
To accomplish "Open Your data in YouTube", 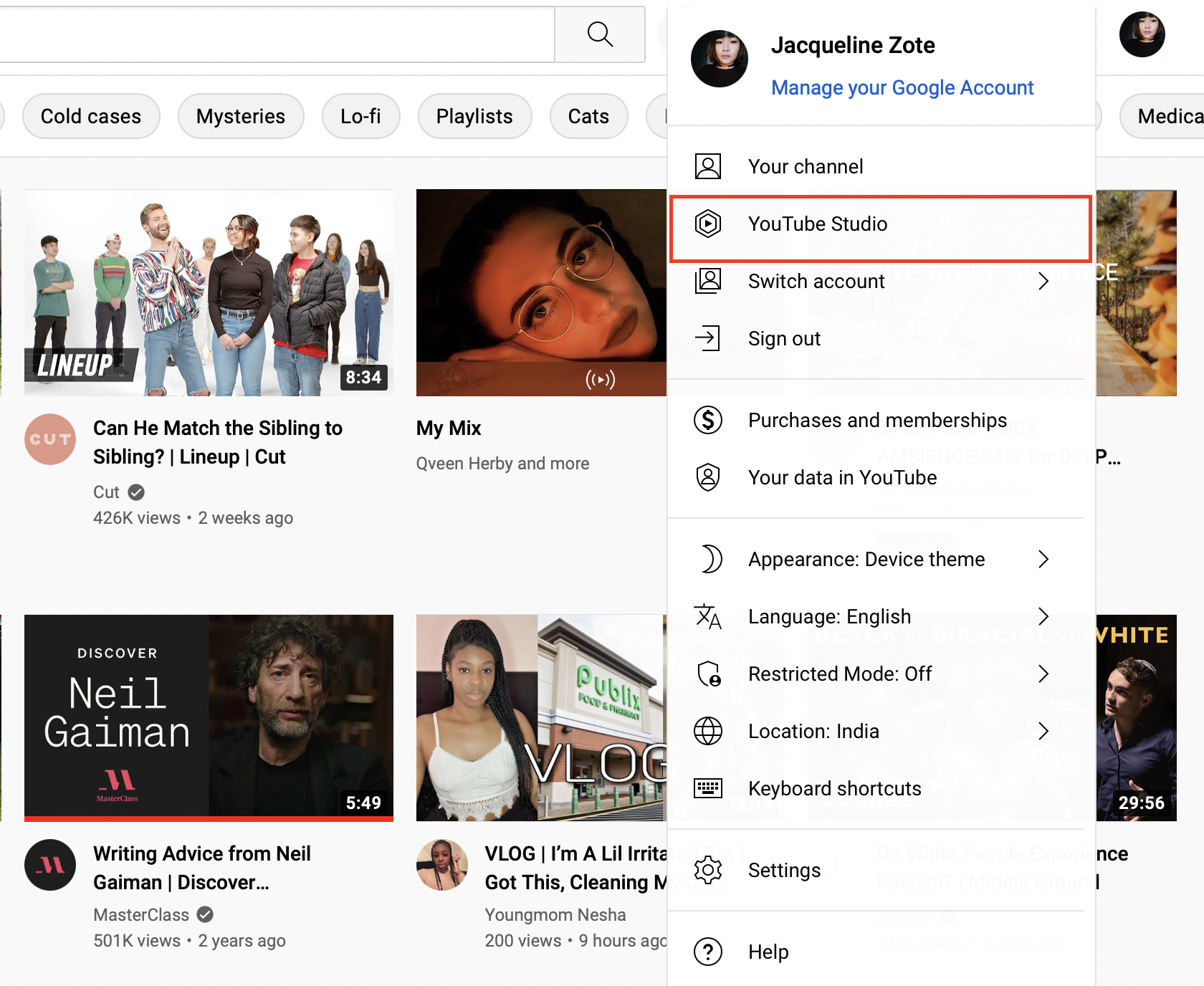I will click(881, 477).
